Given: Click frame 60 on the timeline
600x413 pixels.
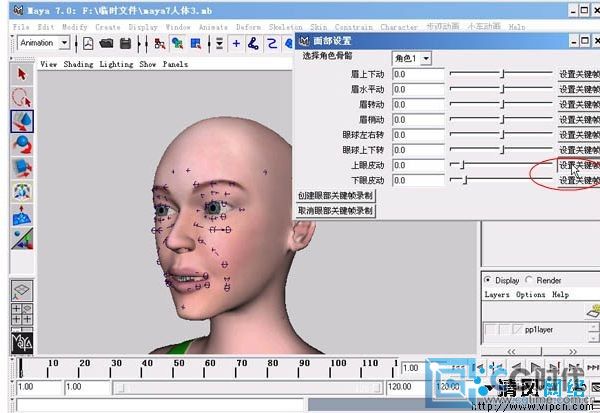Looking at the screenshot, I should (x=204, y=369).
